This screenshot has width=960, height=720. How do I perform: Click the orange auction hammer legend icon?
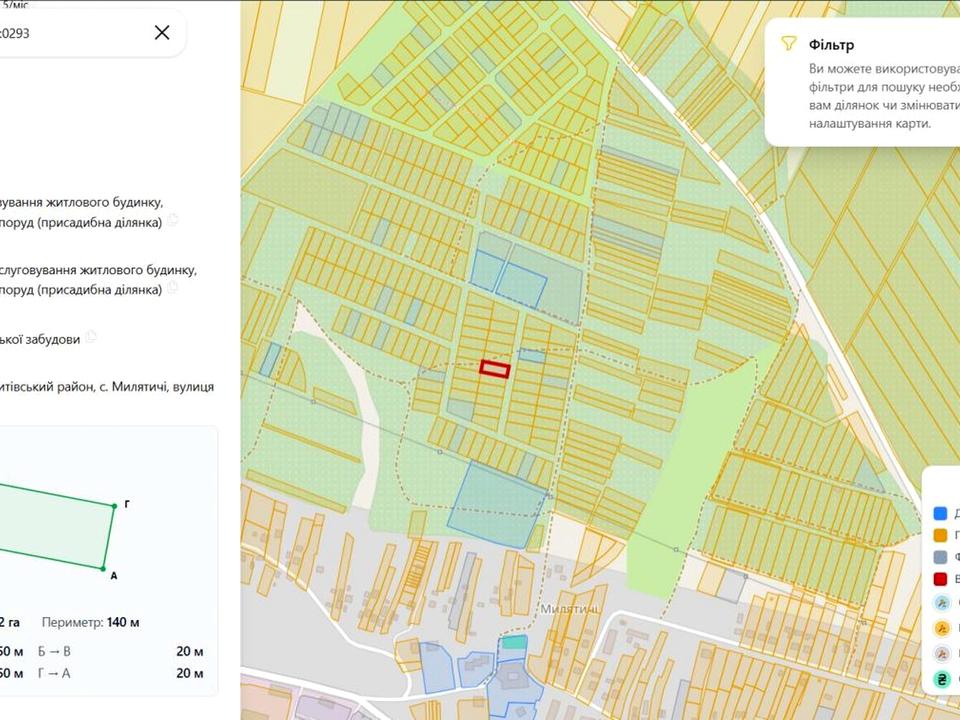942,628
